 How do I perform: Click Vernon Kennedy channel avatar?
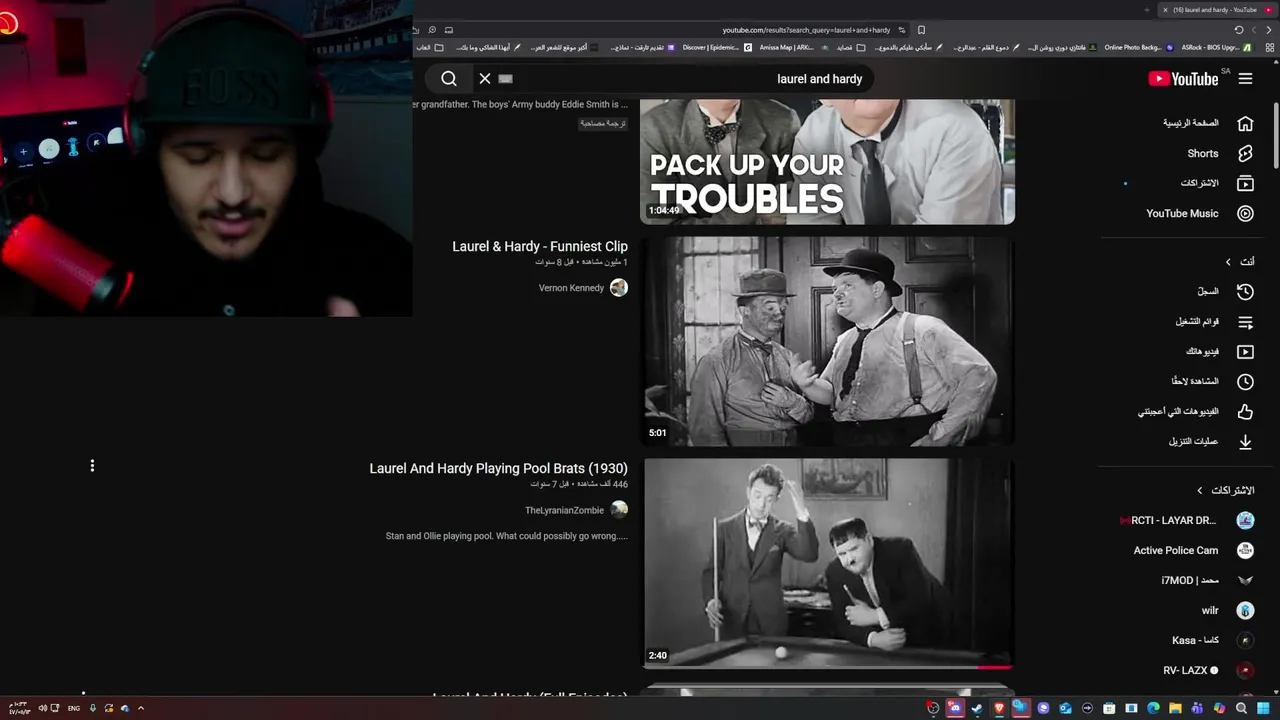[x=619, y=288]
